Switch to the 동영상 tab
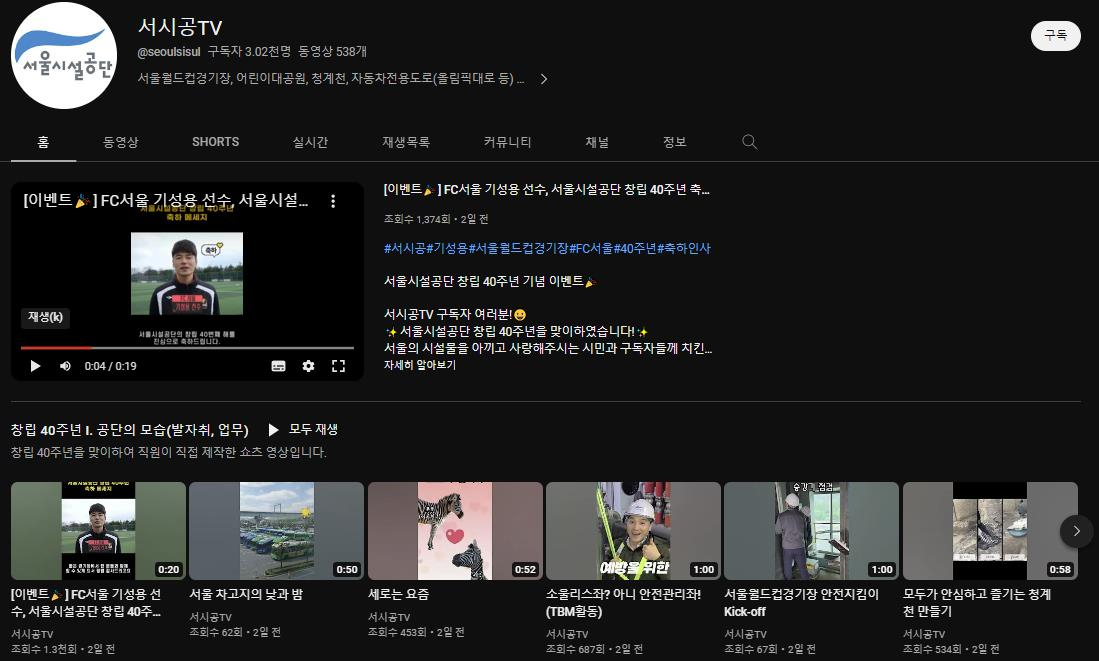1099x661 pixels. click(121, 142)
